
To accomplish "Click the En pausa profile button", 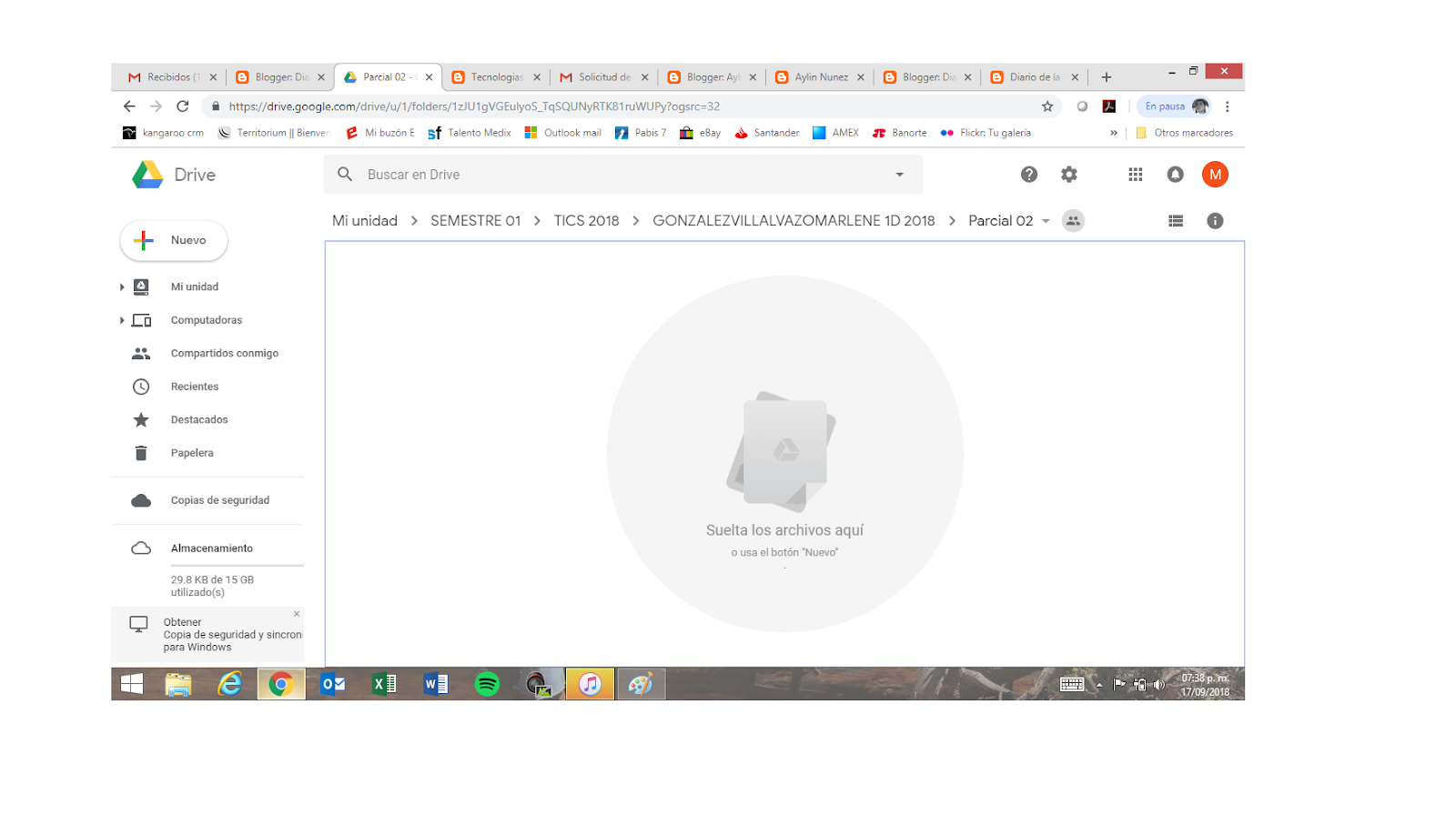I will click(1175, 106).
